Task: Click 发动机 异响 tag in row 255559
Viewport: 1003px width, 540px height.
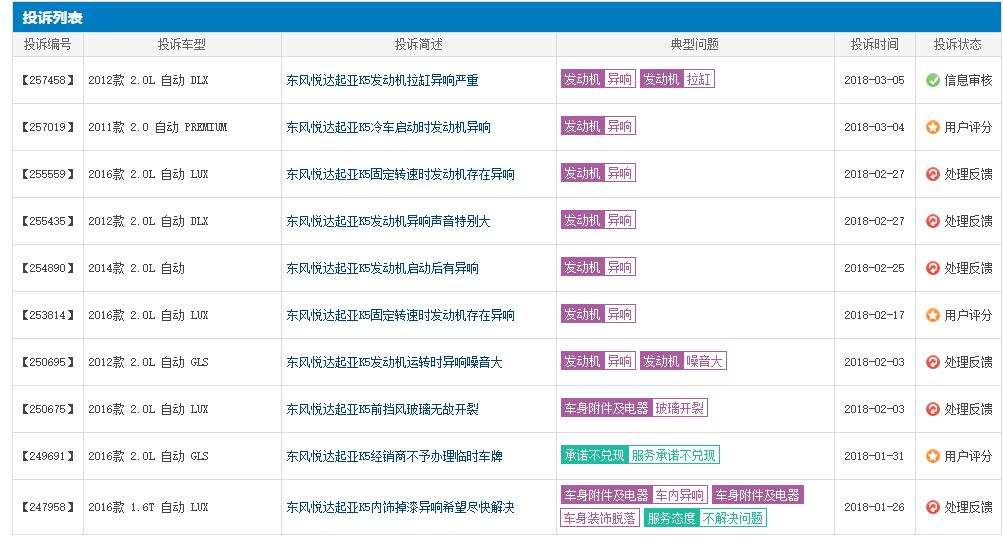Action: (598, 173)
